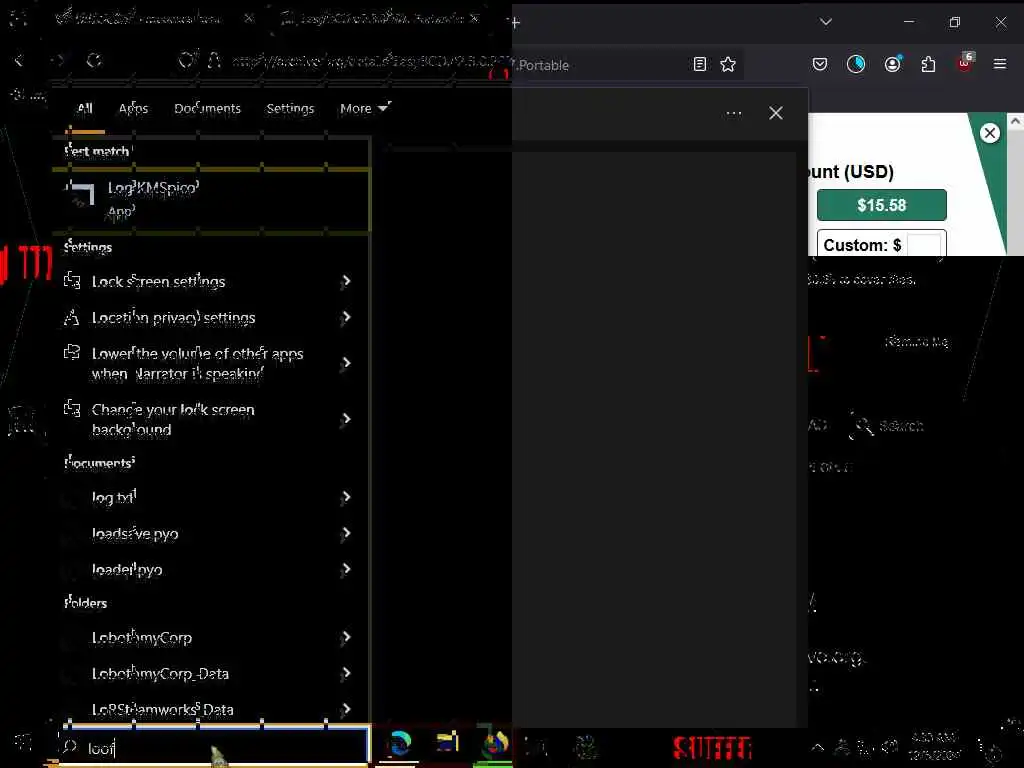The height and width of the screenshot is (768, 1024).
Task: Expand the log.txt result chevron
Action: (x=346, y=498)
